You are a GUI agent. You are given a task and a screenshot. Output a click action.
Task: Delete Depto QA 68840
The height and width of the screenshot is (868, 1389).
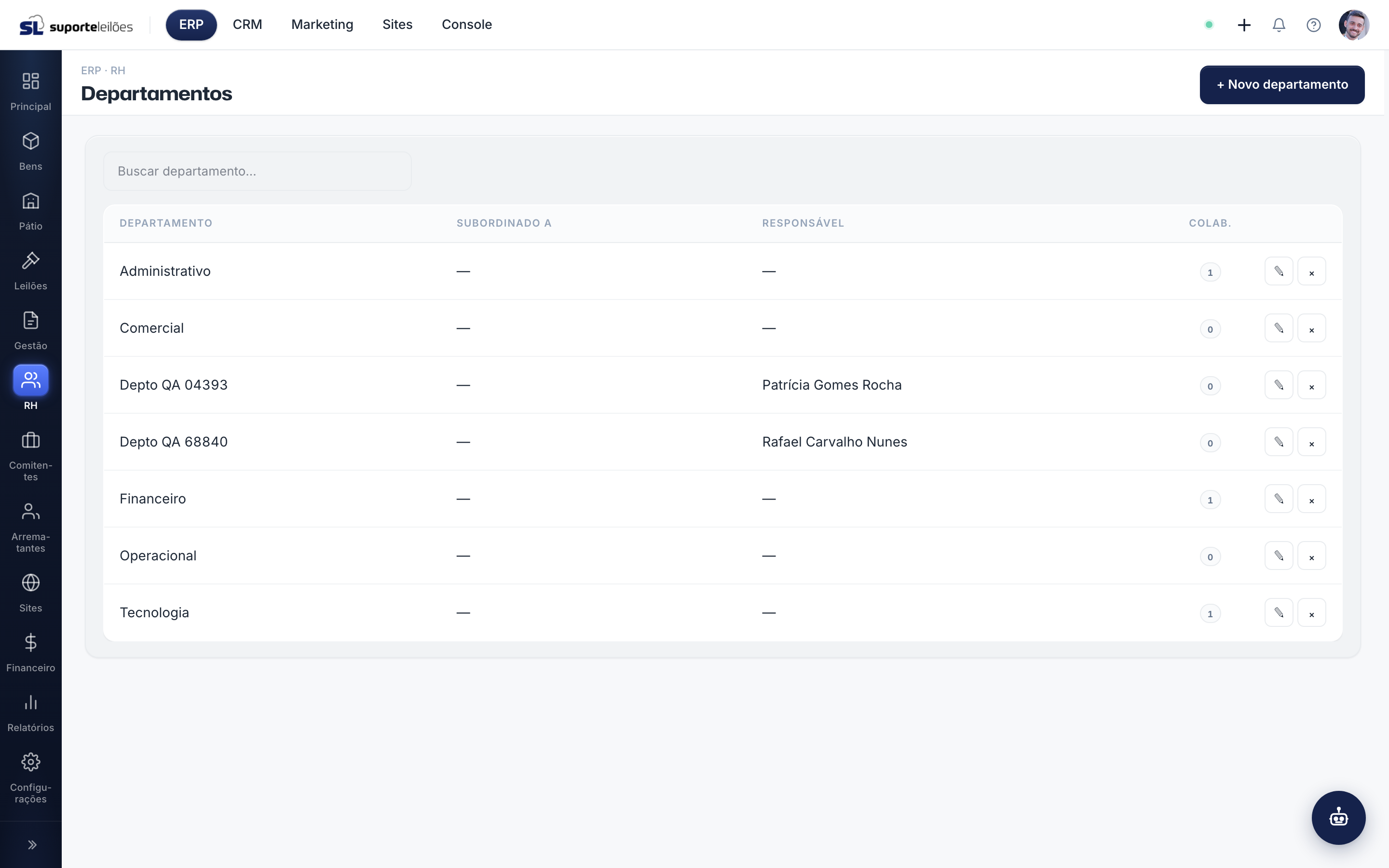pos(1311,441)
